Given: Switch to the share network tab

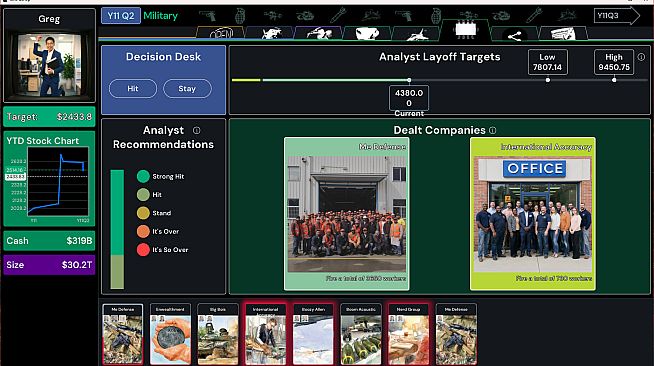Looking at the screenshot, I should click(514, 35).
